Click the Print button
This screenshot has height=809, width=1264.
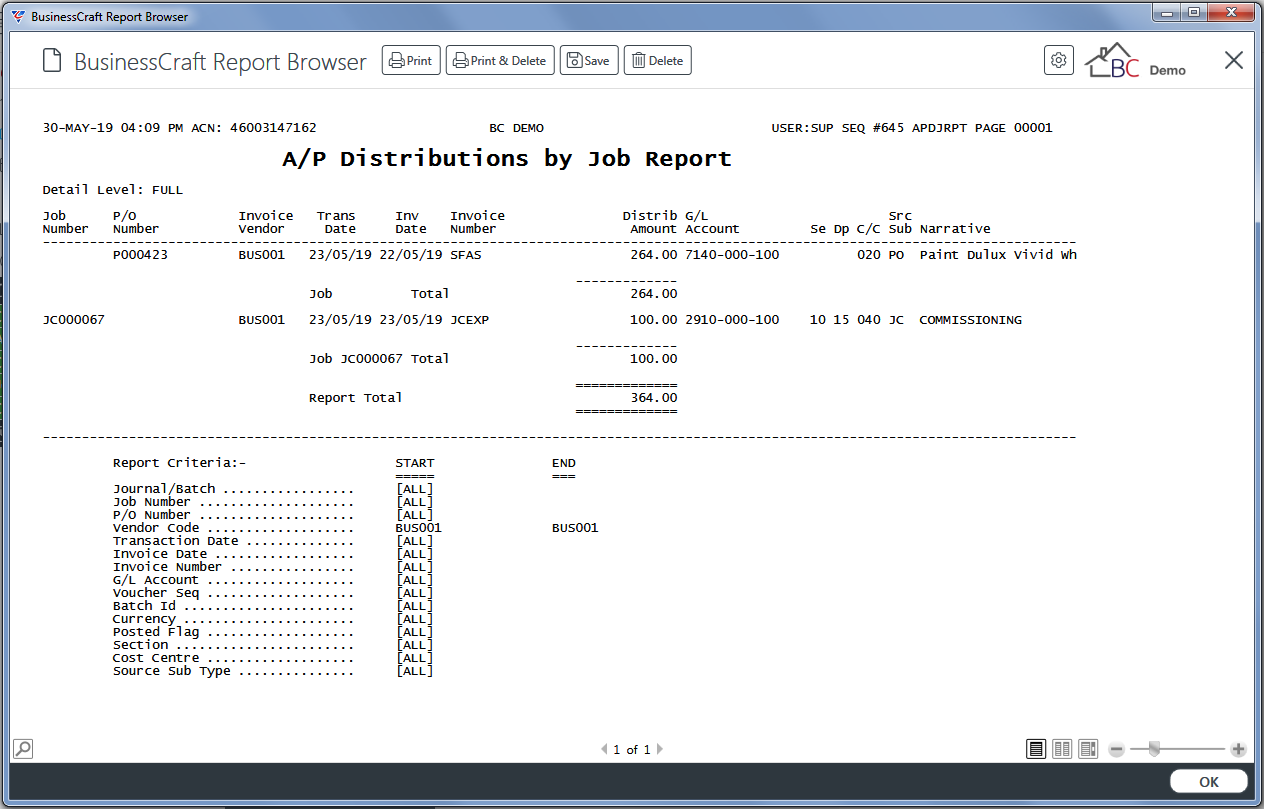click(411, 61)
